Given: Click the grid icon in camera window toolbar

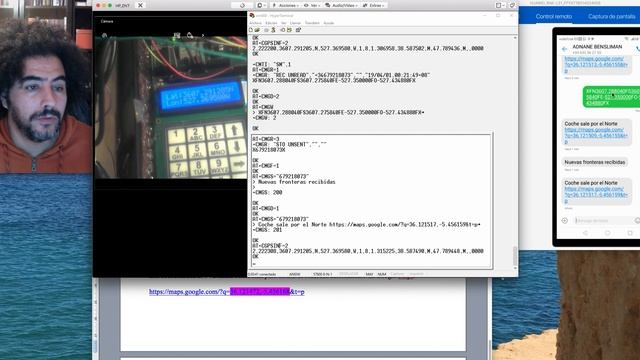Looking at the screenshot, I should 177,36.
